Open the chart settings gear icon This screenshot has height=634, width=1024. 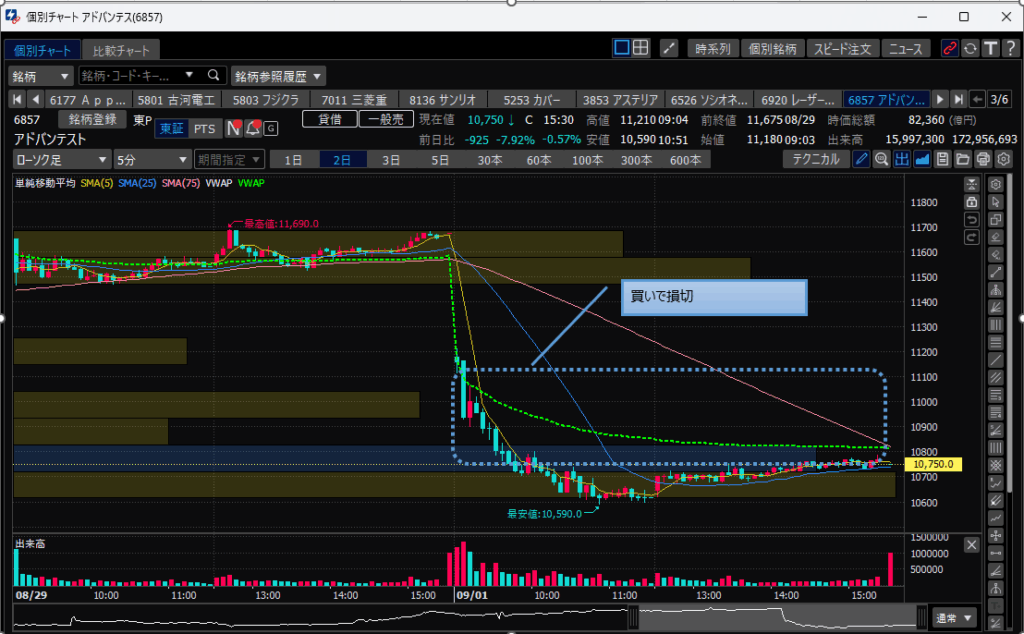pos(1003,159)
